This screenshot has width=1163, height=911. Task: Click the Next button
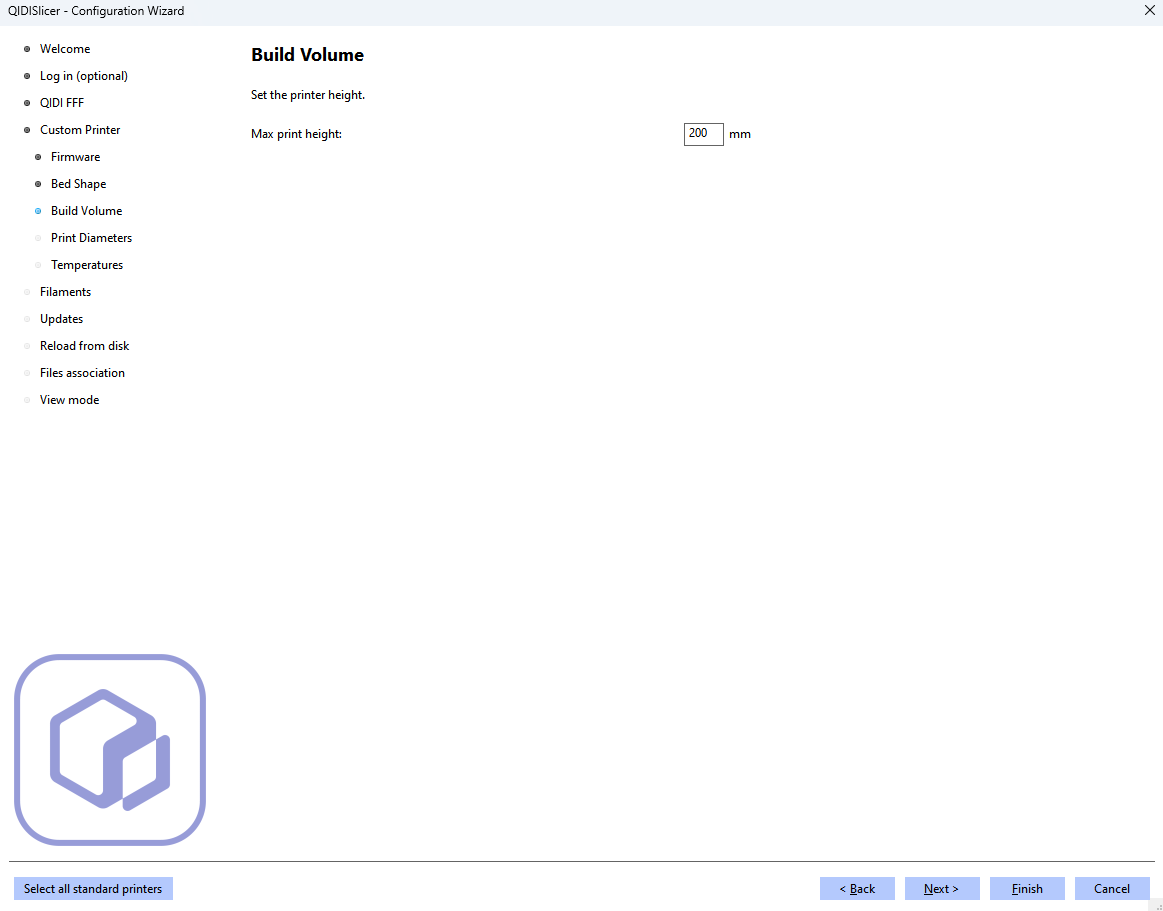(x=941, y=889)
